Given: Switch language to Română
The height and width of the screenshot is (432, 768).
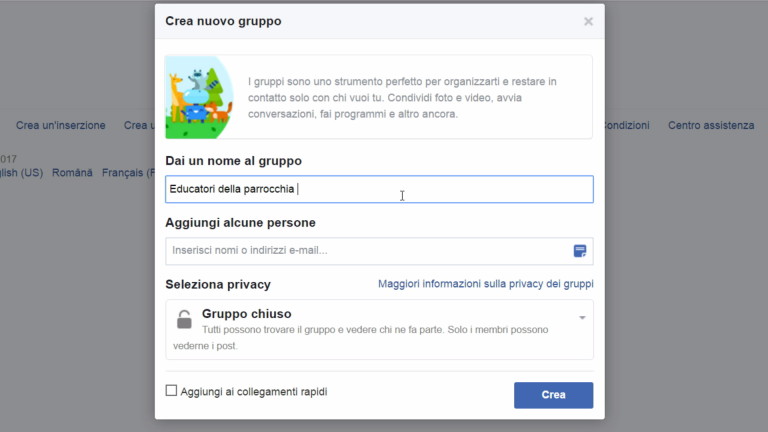Looking at the screenshot, I should click(x=72, y=173).
